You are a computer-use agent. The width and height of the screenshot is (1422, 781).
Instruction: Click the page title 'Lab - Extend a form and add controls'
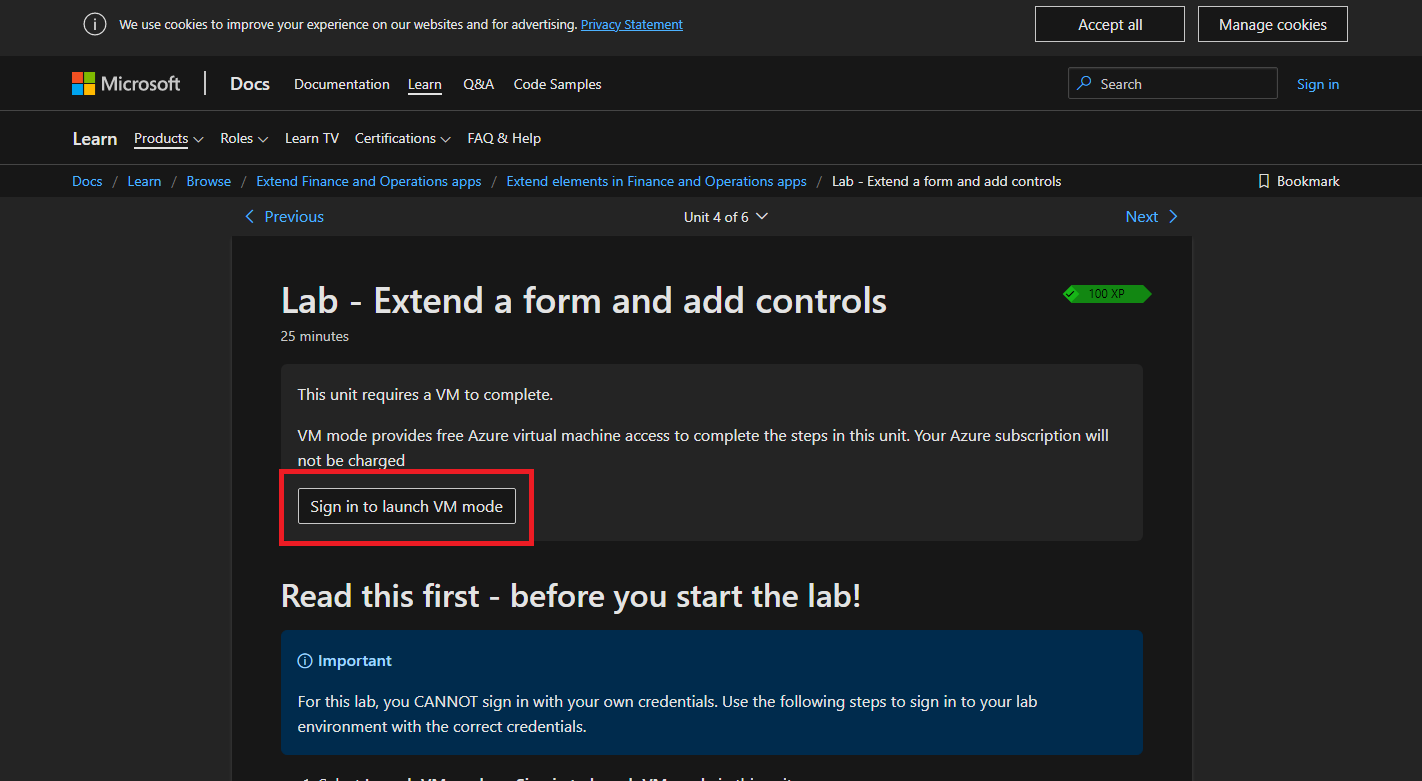pyautogui.click(x=584, y=300)
